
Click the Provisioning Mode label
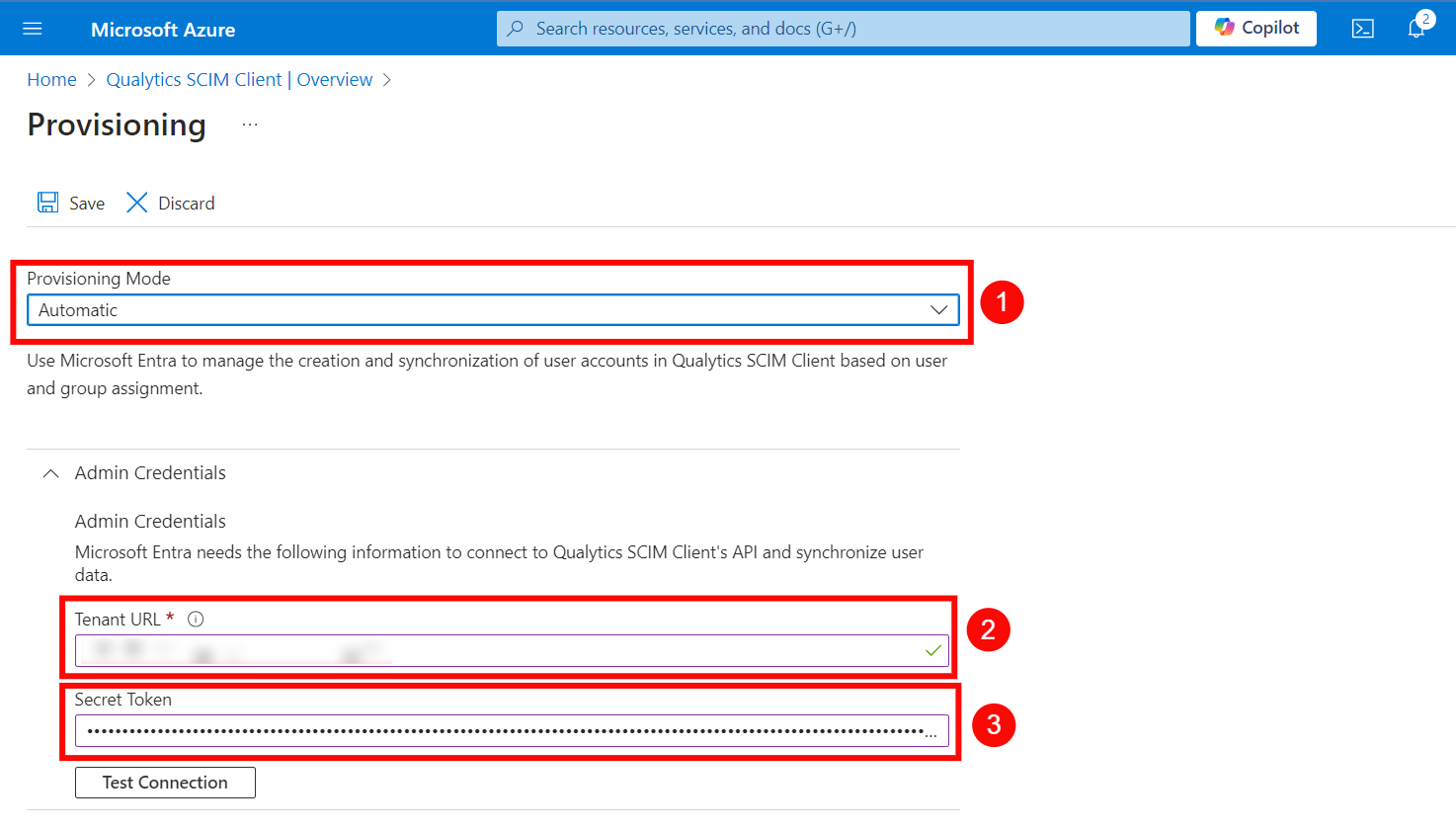coord(99,279)
